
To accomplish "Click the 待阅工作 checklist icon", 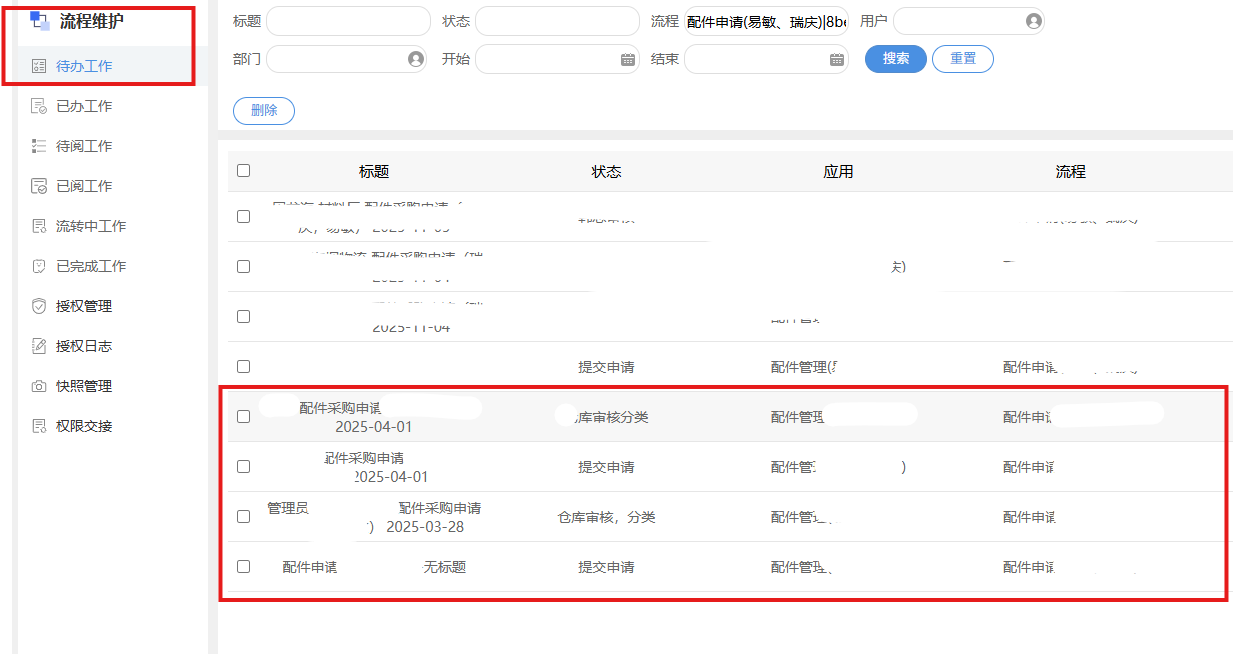I will coord(39,146).
